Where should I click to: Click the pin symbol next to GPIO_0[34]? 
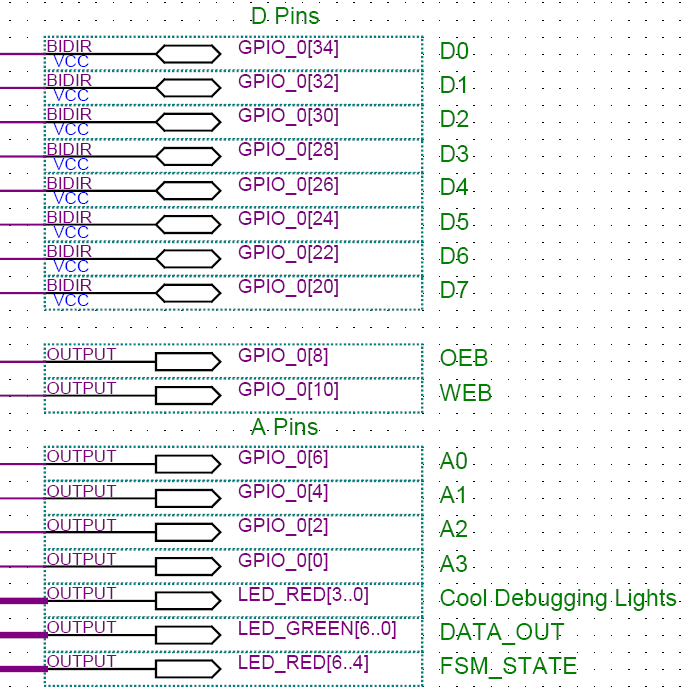pos(188,54)
